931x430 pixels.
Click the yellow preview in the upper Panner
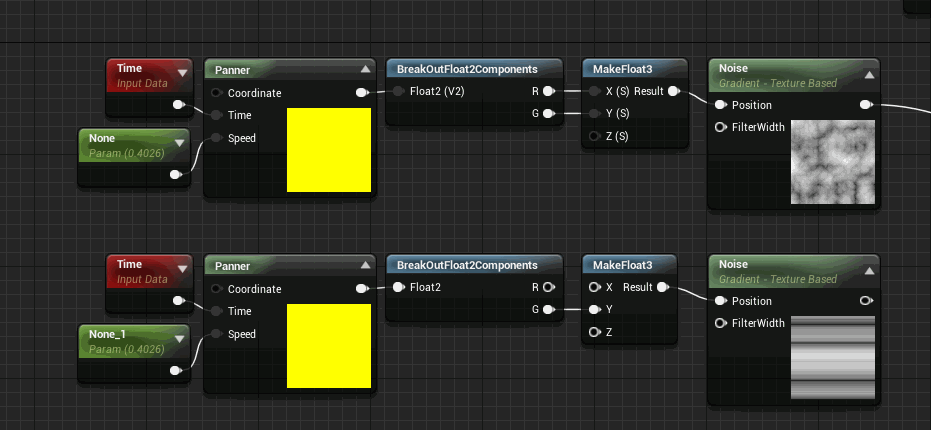[329, 150]
